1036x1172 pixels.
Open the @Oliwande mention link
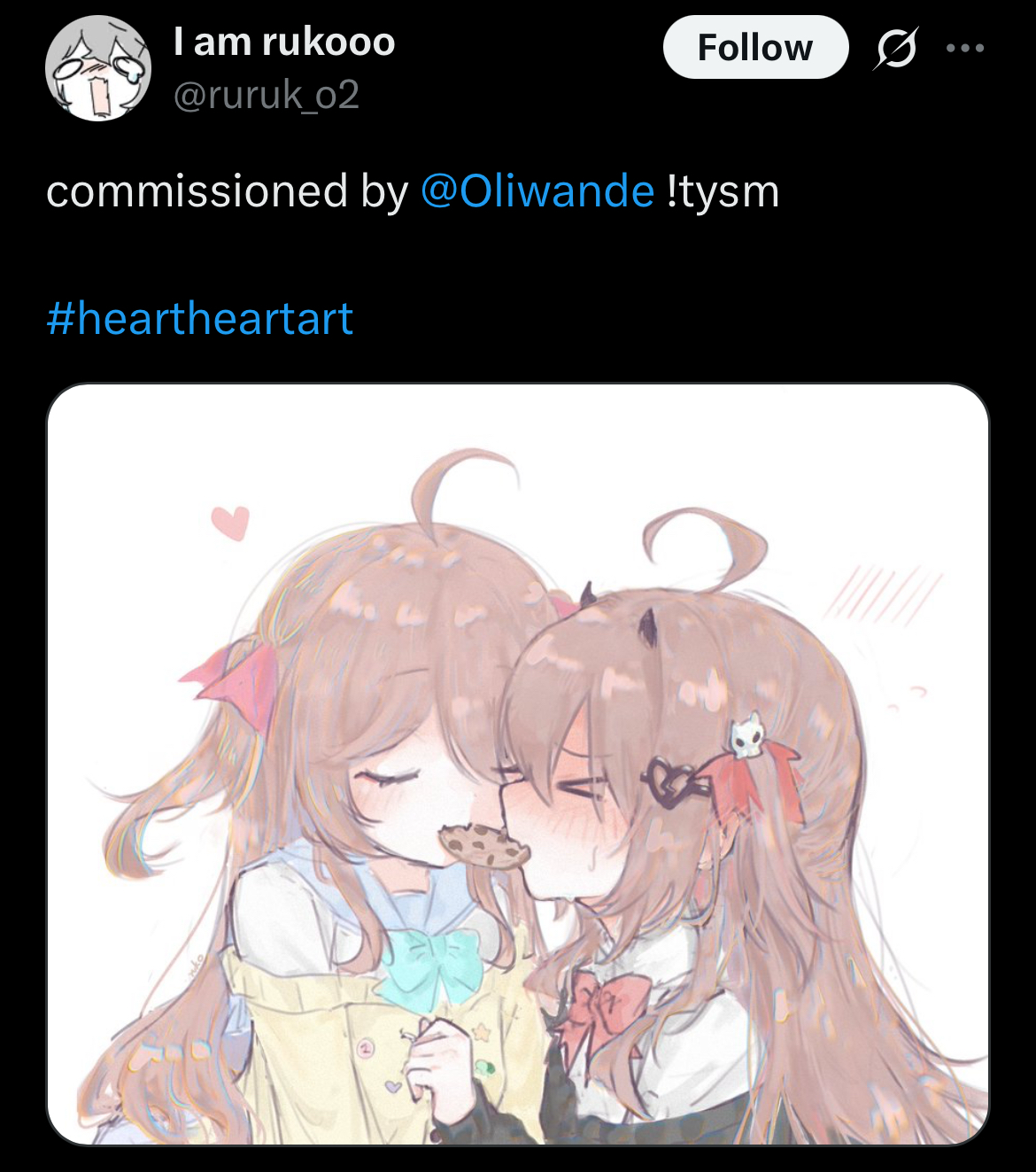point(537,190)
